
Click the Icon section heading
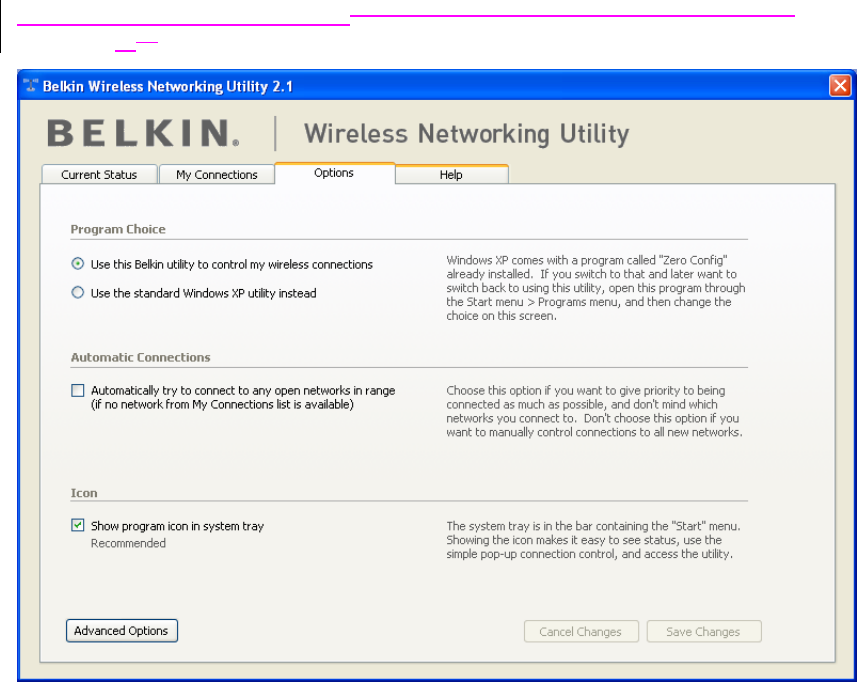(84, 492)
